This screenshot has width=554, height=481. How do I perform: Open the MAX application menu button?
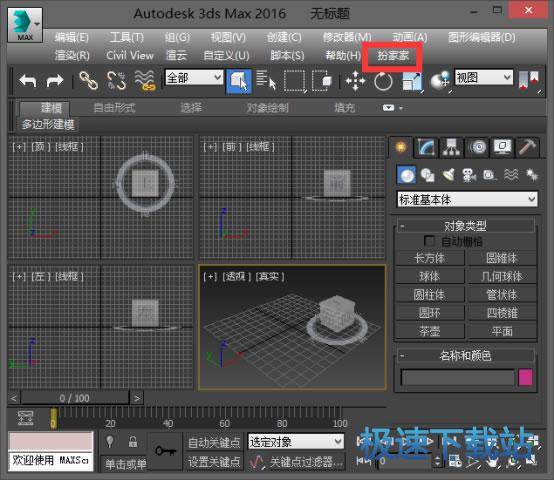tap(25, 25)
